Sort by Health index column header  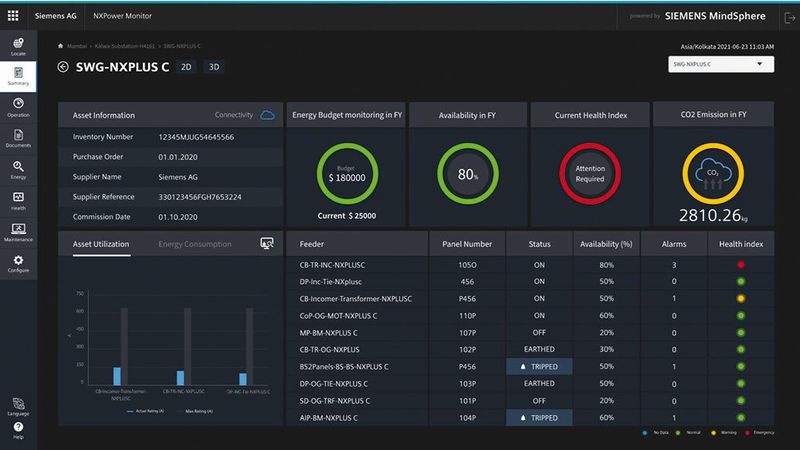[741, 244]
